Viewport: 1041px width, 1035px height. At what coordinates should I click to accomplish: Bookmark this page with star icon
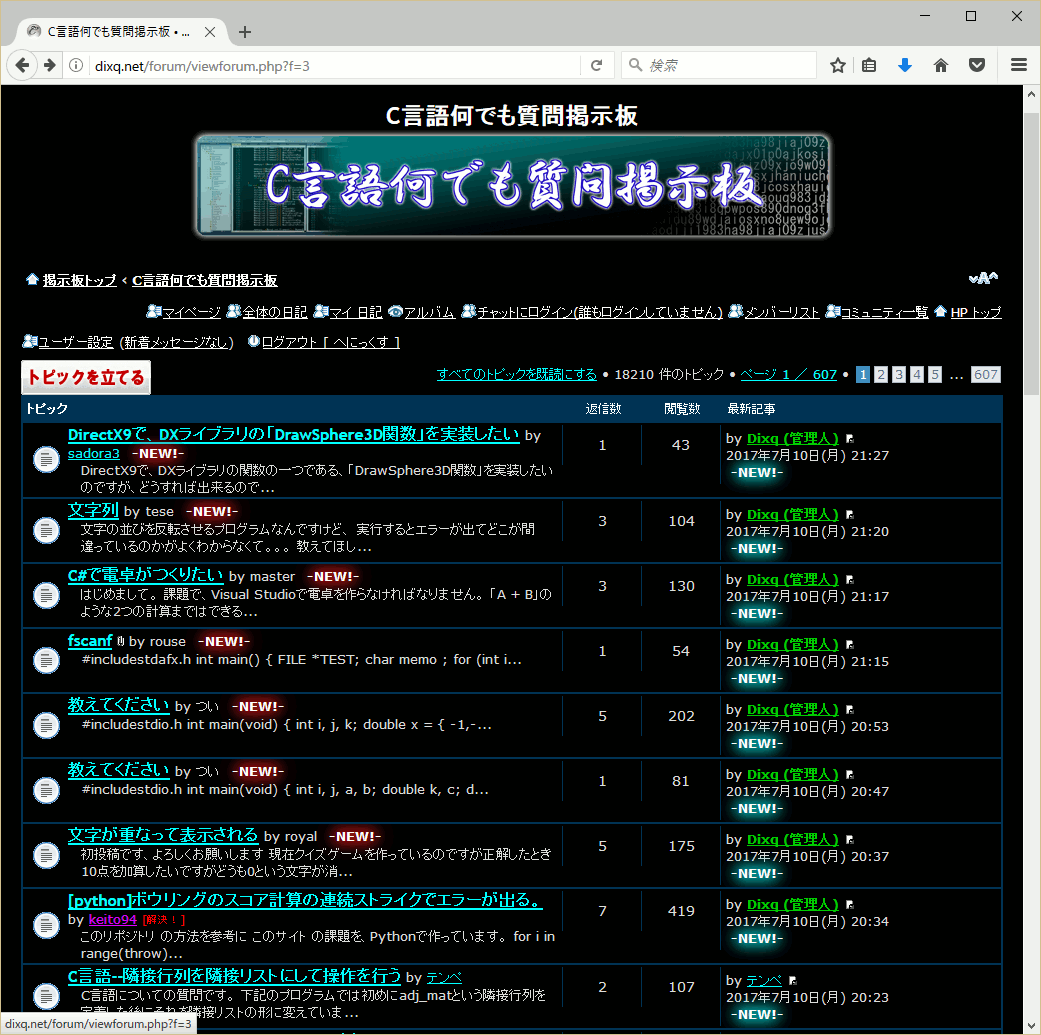(838, 65)
